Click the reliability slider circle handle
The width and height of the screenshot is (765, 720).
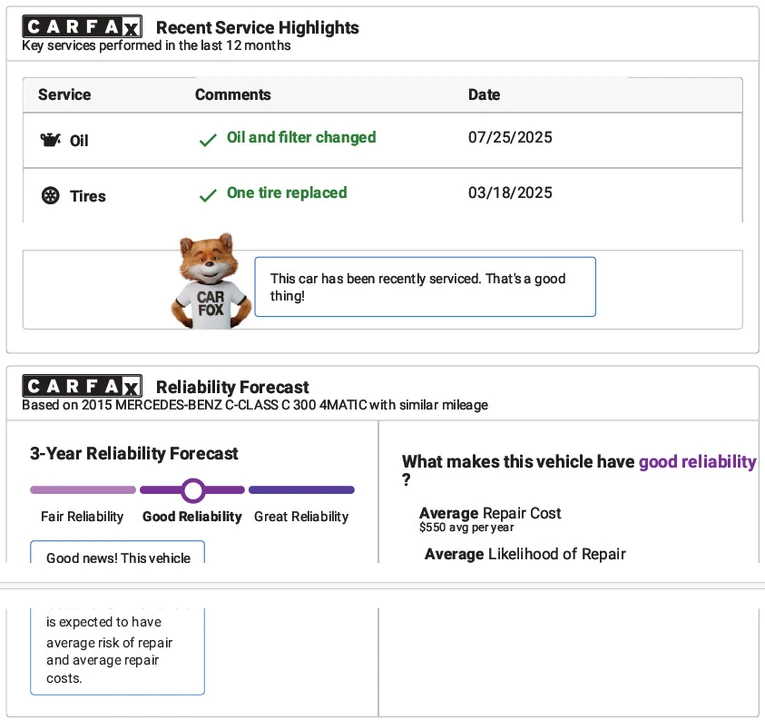[193, 491]
